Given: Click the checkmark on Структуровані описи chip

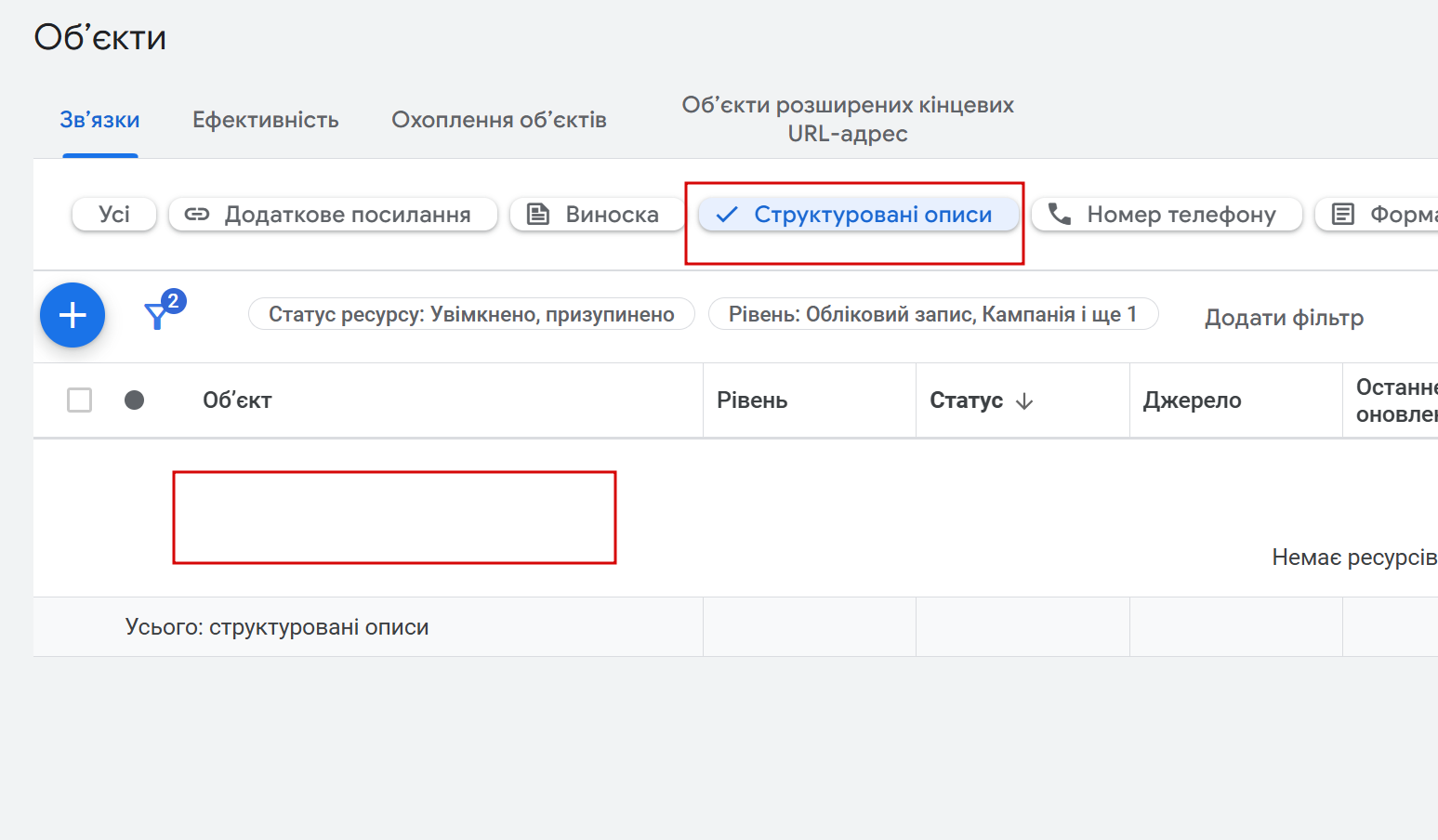Looking at the screenshot, I should (727, 215).
